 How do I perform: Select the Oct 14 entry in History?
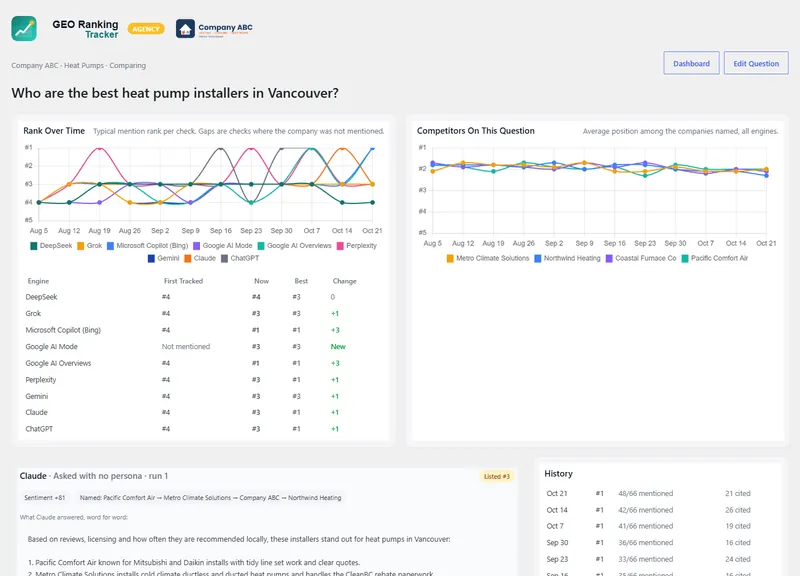[x=660, y=510]
